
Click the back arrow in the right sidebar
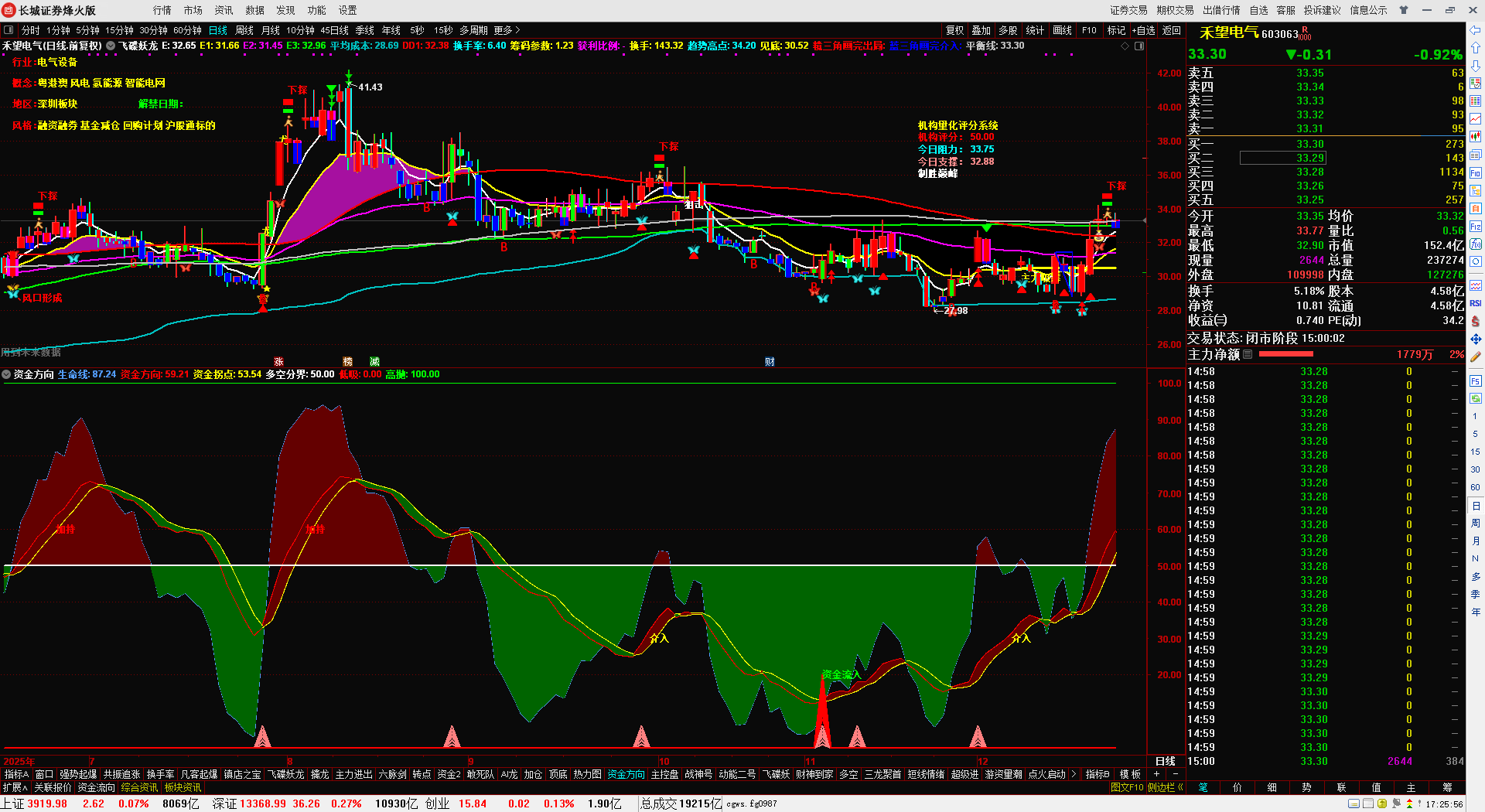pyautogui.click(x=1476, y=30)
